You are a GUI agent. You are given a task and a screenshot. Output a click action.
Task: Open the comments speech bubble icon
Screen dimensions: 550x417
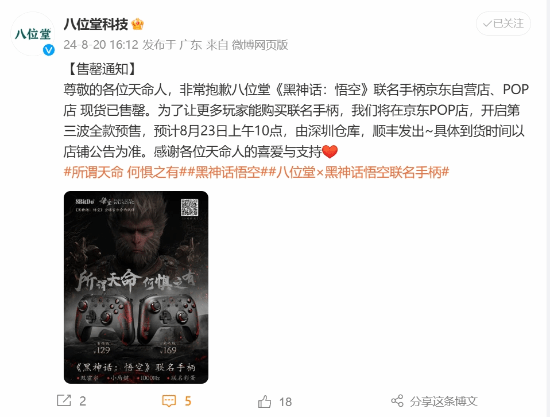click(x=169, y=401)
